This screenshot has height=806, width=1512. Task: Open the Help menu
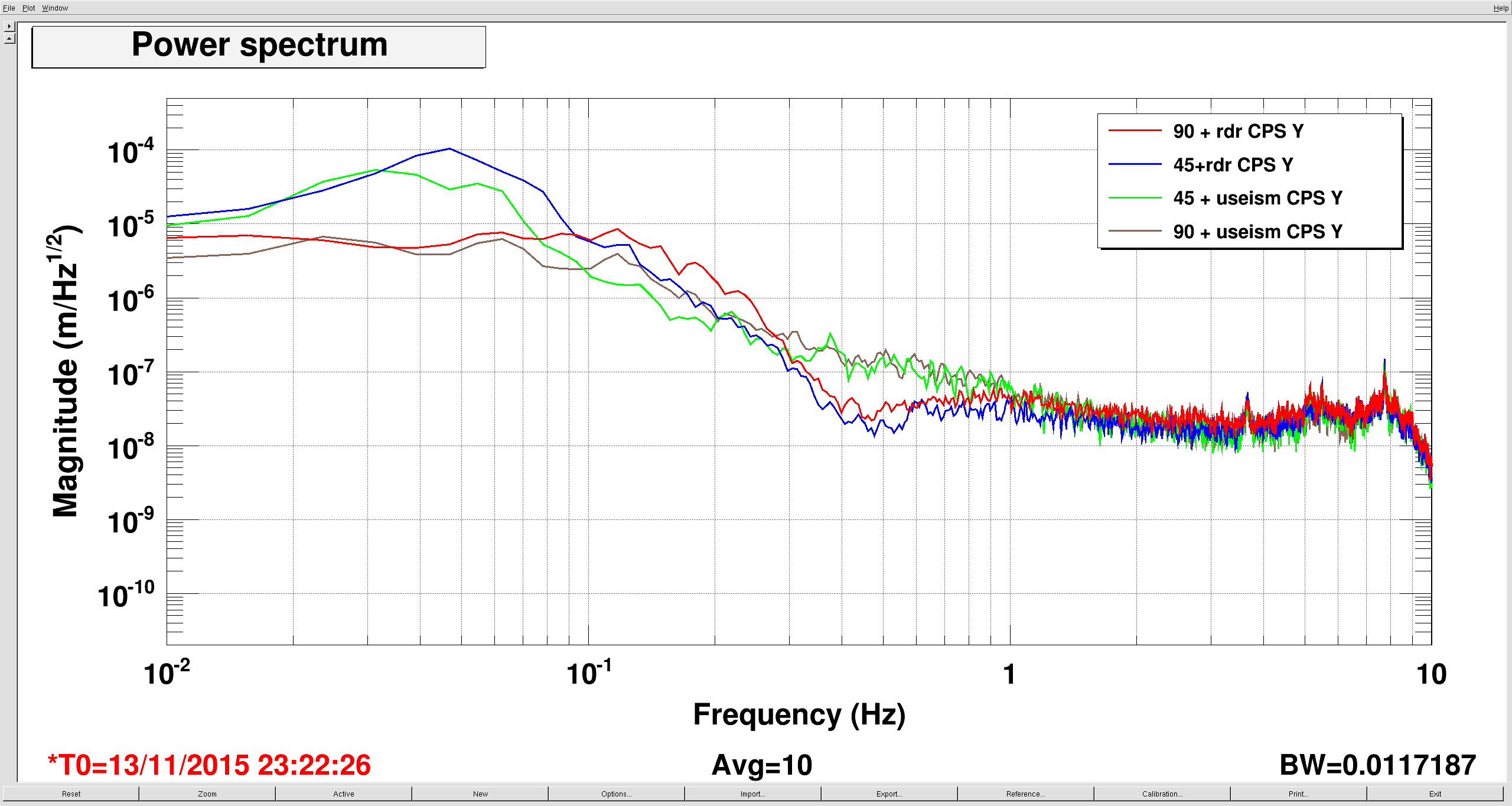[x=1501, y=8]
